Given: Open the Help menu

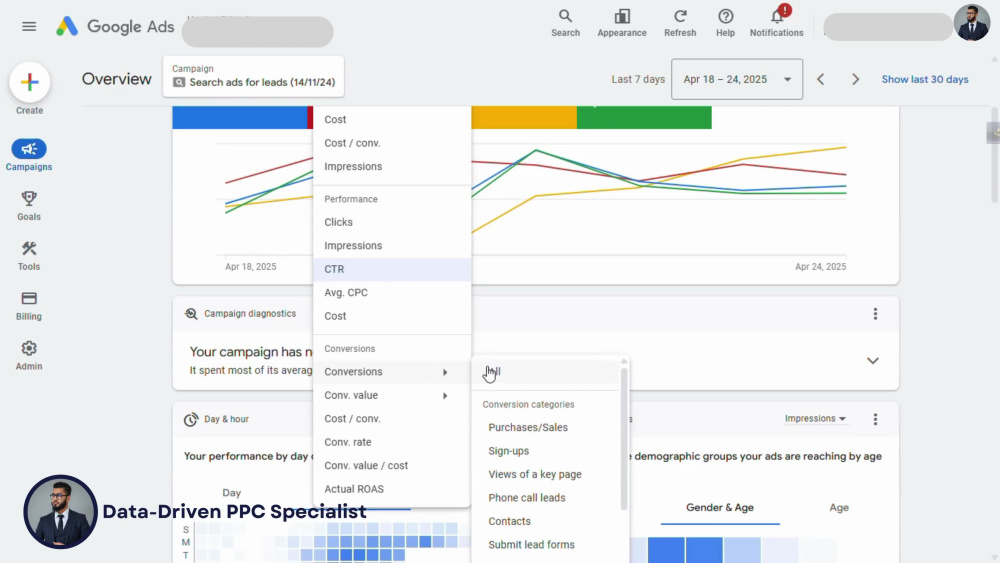Looking at the screenshot, I should pos(725,23).
